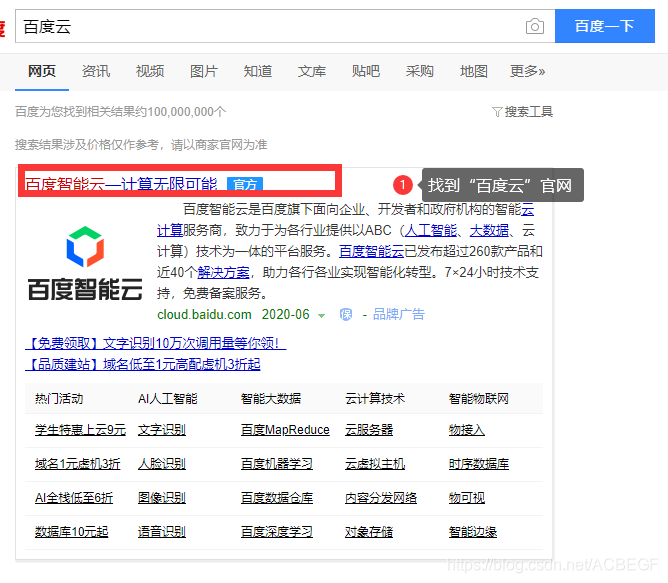Viewport: 668px width, 583px height.
Task: Open 搜索工具 filter options
Action: click(529, 112)
